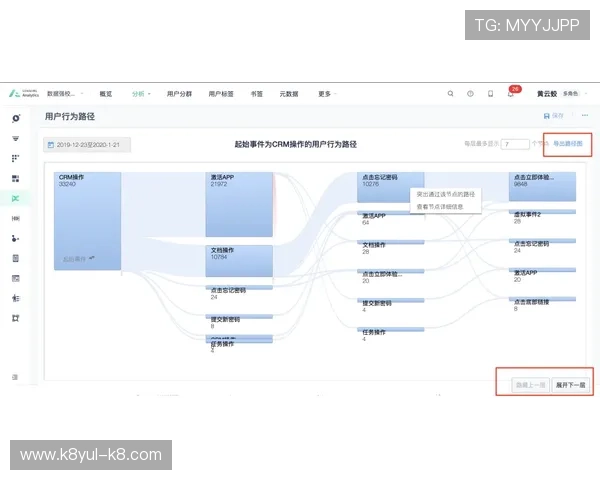Open the event analysis sidebar icon at top
Viewport: 600px width, 480px height.
pos(16,118)
